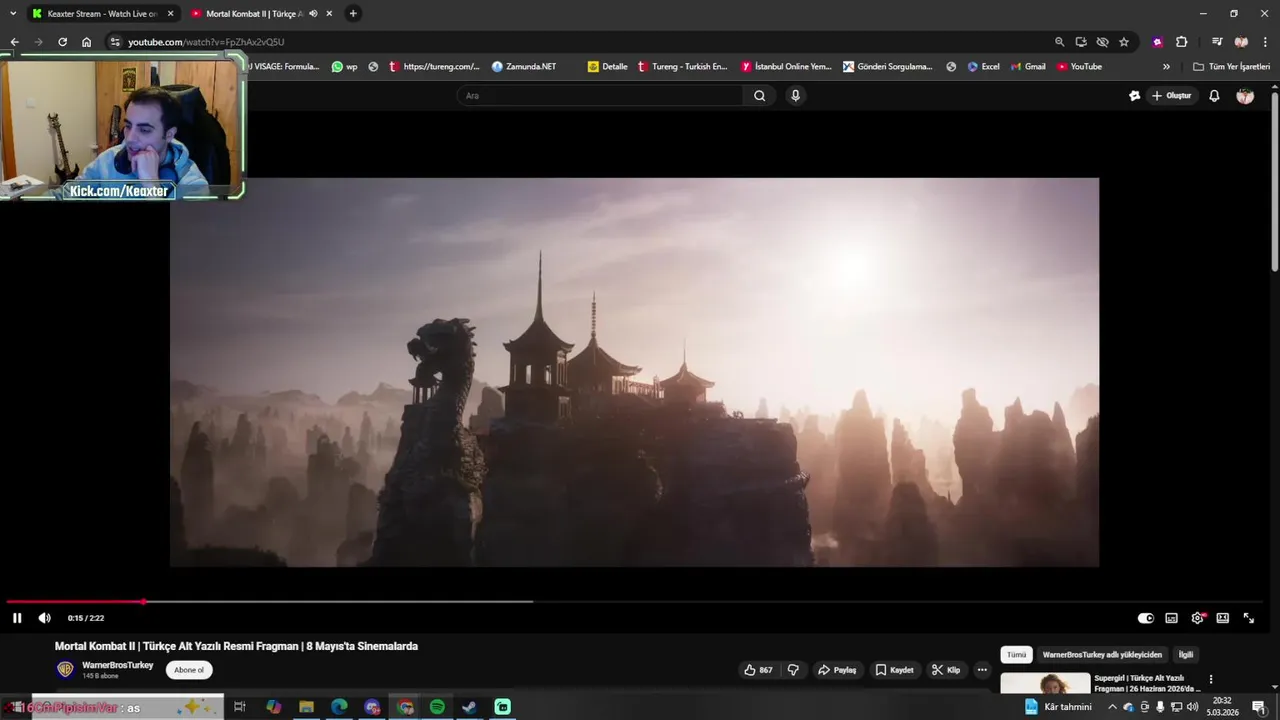This screenshot has width=1280, height=720.
Task: Open the WarnerBrosTurkey channel name link
Action: [118, 665]
